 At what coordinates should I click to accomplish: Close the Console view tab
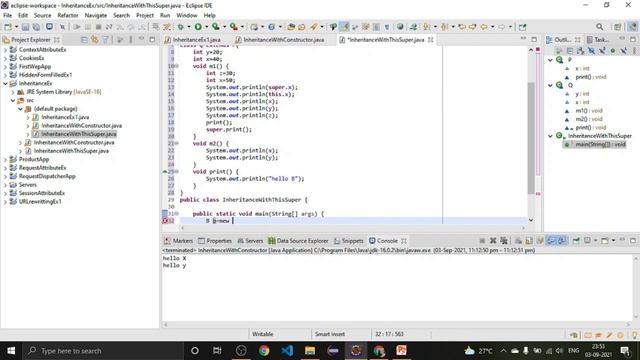[404, 241]
